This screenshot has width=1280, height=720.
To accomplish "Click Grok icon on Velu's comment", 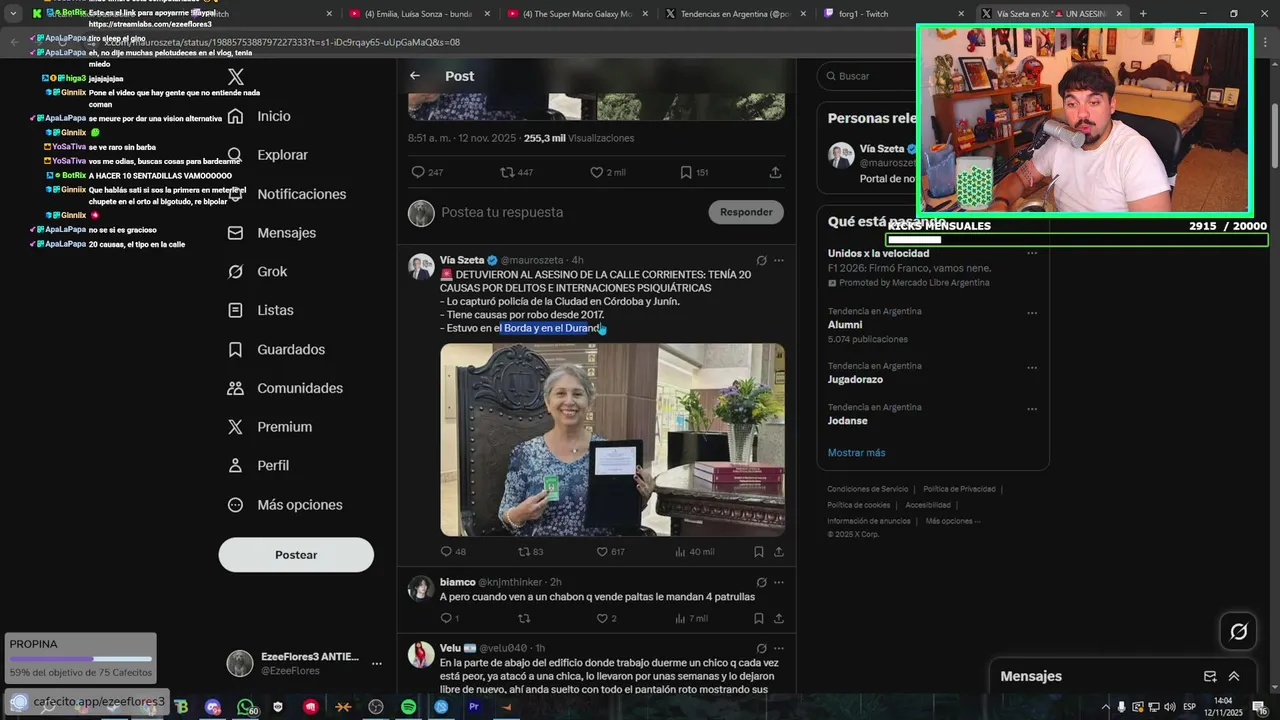I will 761,648.
